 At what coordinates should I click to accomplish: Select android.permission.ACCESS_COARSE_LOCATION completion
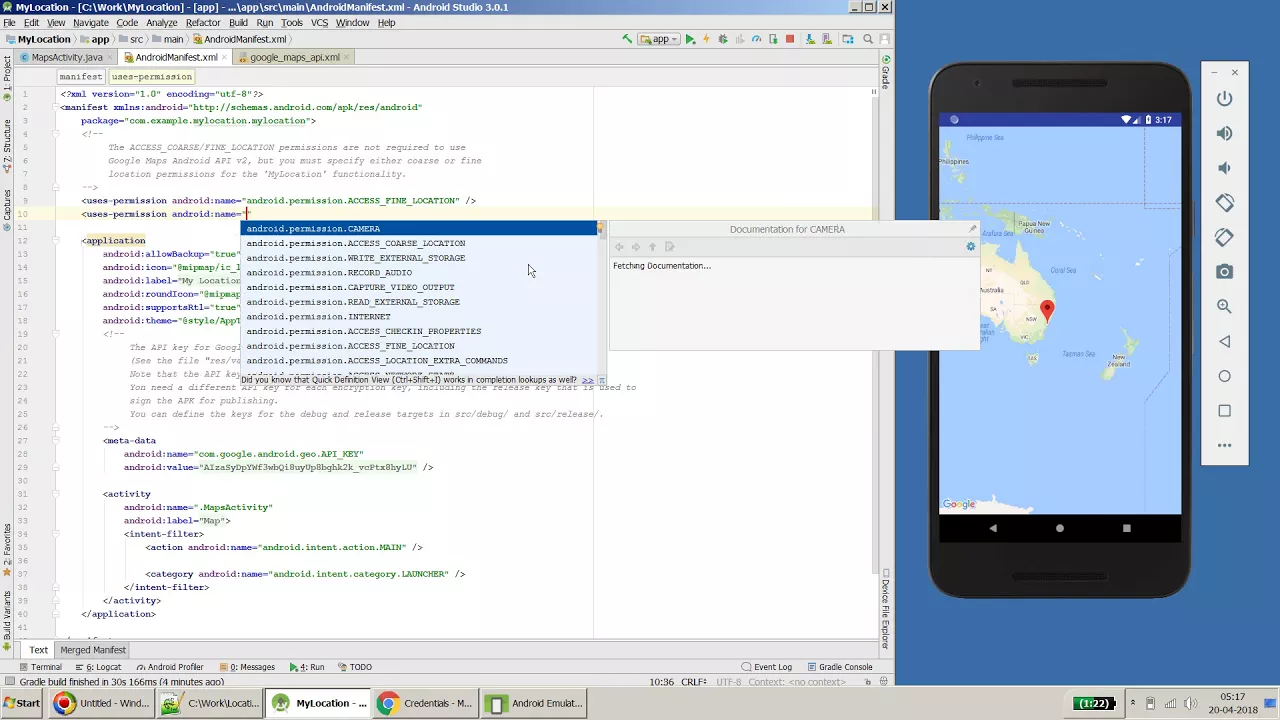[x=419, y=243]
